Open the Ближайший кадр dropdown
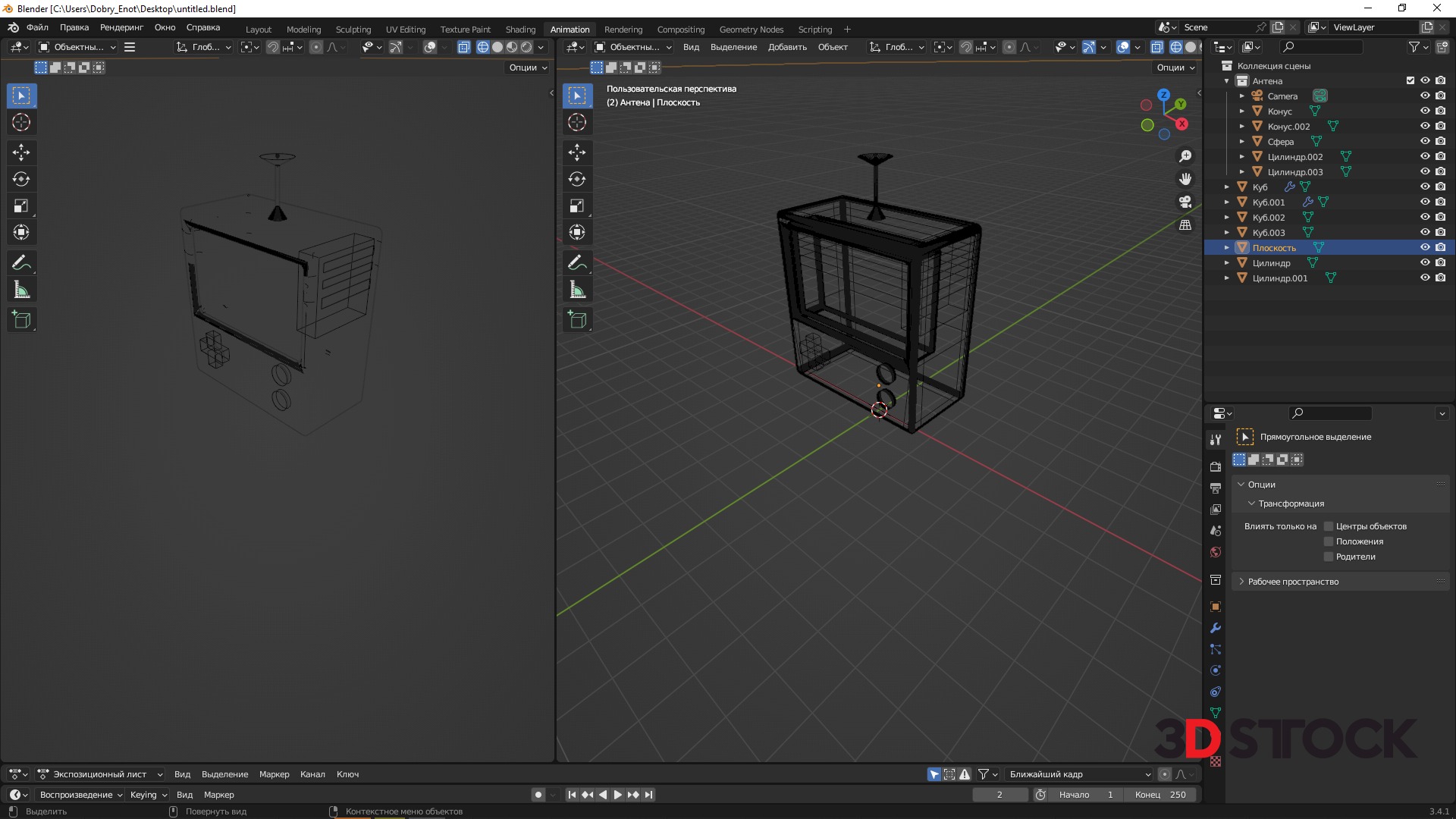 [1079, 774]
